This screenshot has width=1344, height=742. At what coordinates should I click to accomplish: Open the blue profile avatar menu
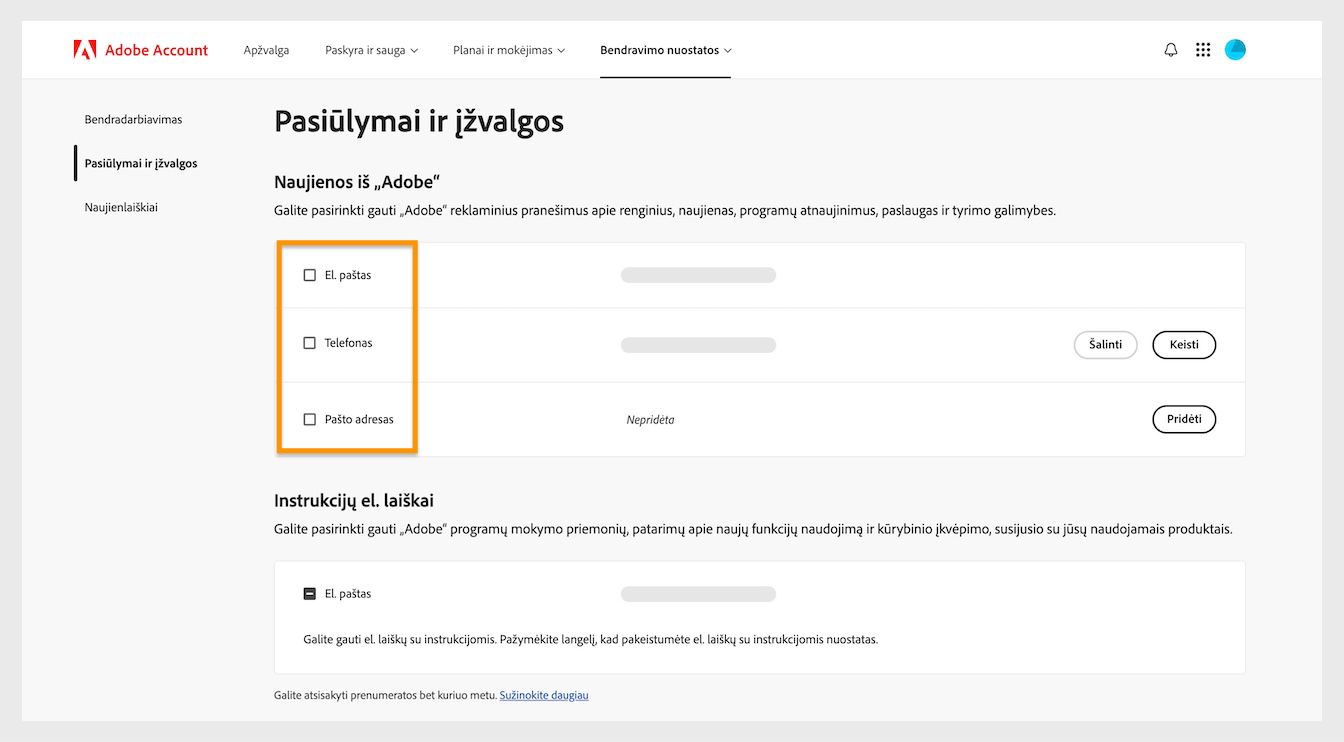[x=1235, y=49]
